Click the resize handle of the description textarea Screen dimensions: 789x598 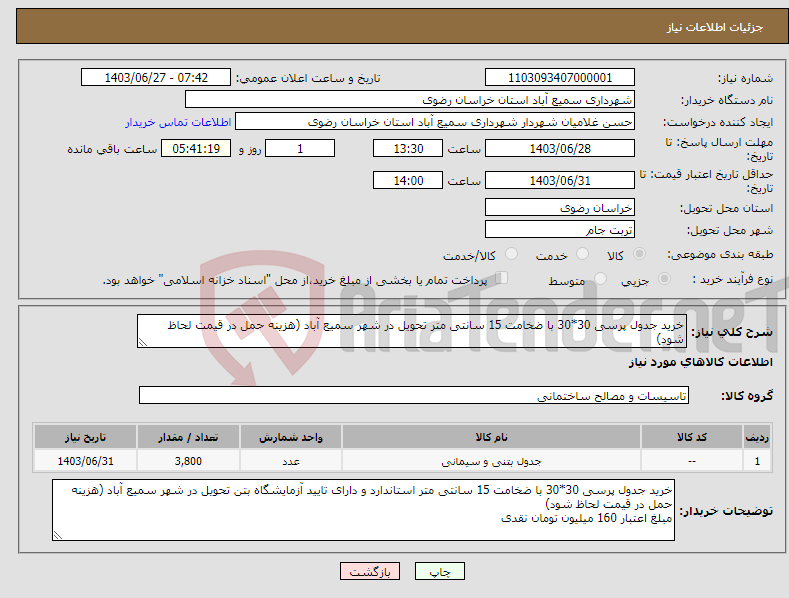[142, 343]
